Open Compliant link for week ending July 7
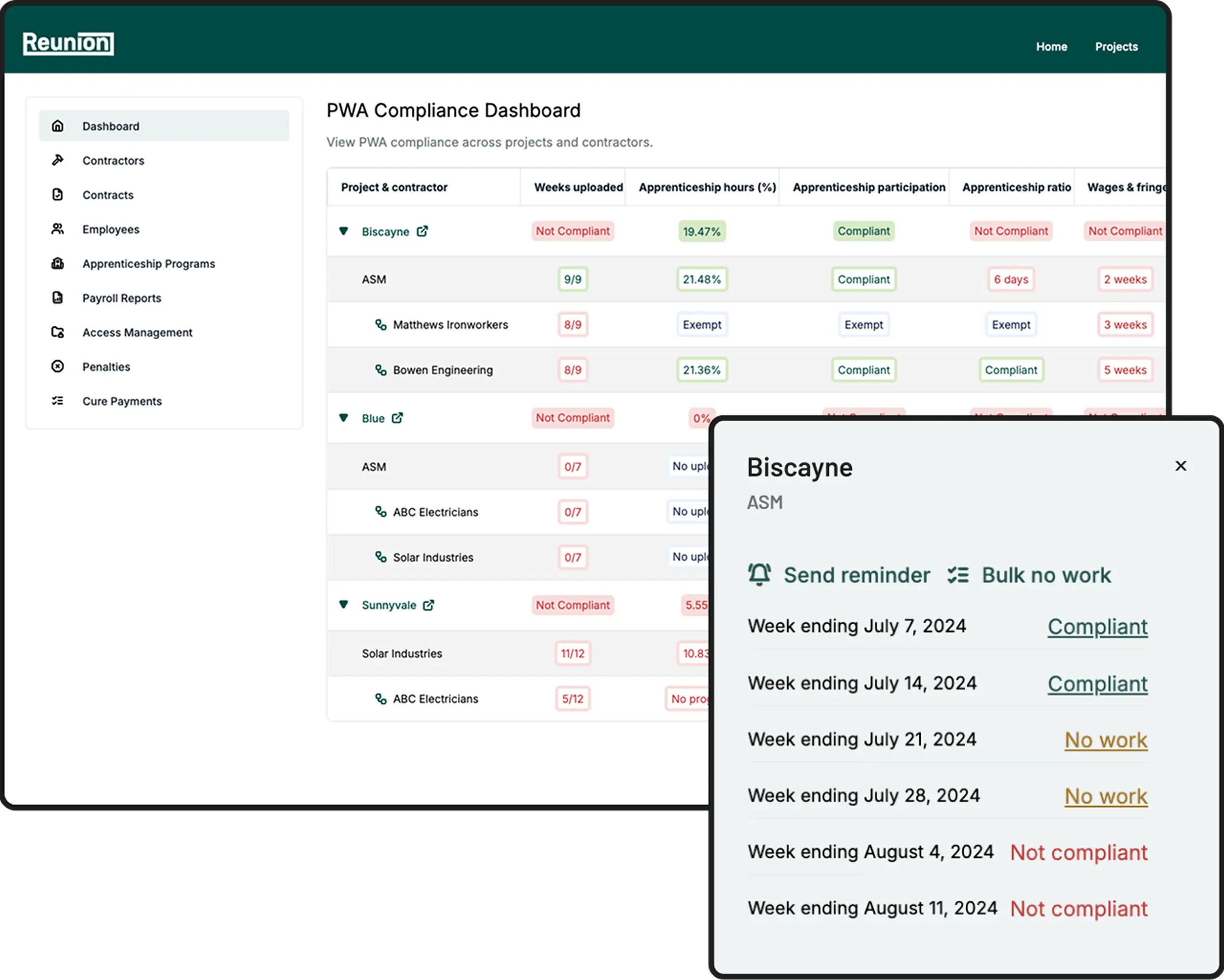The width and height of the screenshot is (1224, 980). pos(1097,627)
